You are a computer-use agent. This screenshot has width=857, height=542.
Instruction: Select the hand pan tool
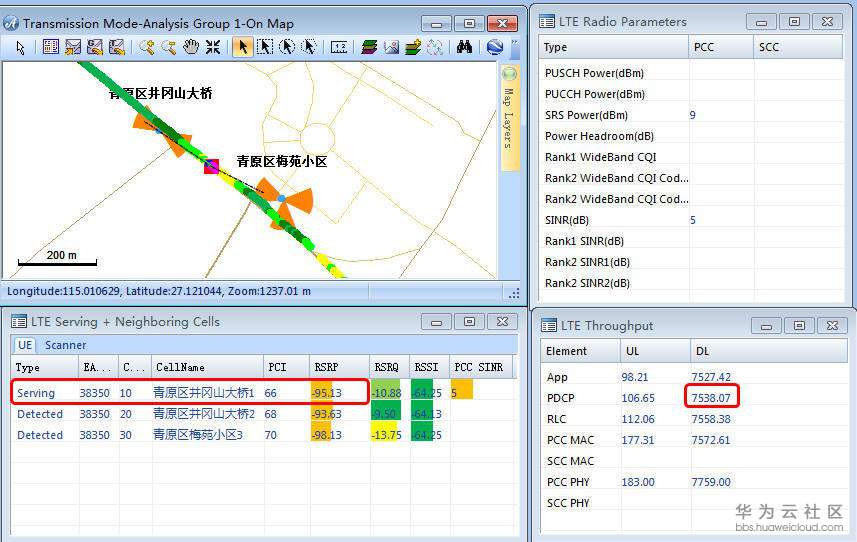191,48
